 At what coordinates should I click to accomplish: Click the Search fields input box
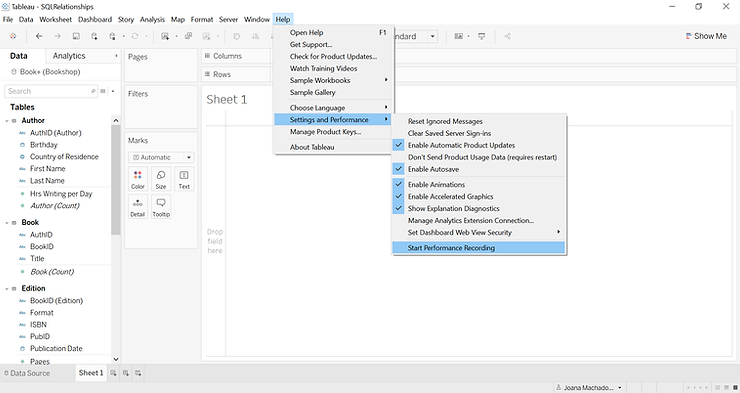click(x=50, y=91)
